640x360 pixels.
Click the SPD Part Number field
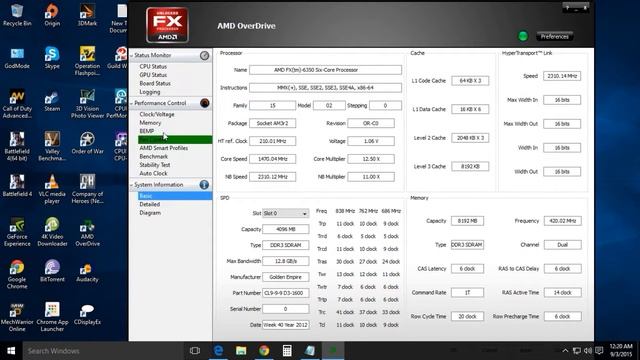tap(285, 293)
